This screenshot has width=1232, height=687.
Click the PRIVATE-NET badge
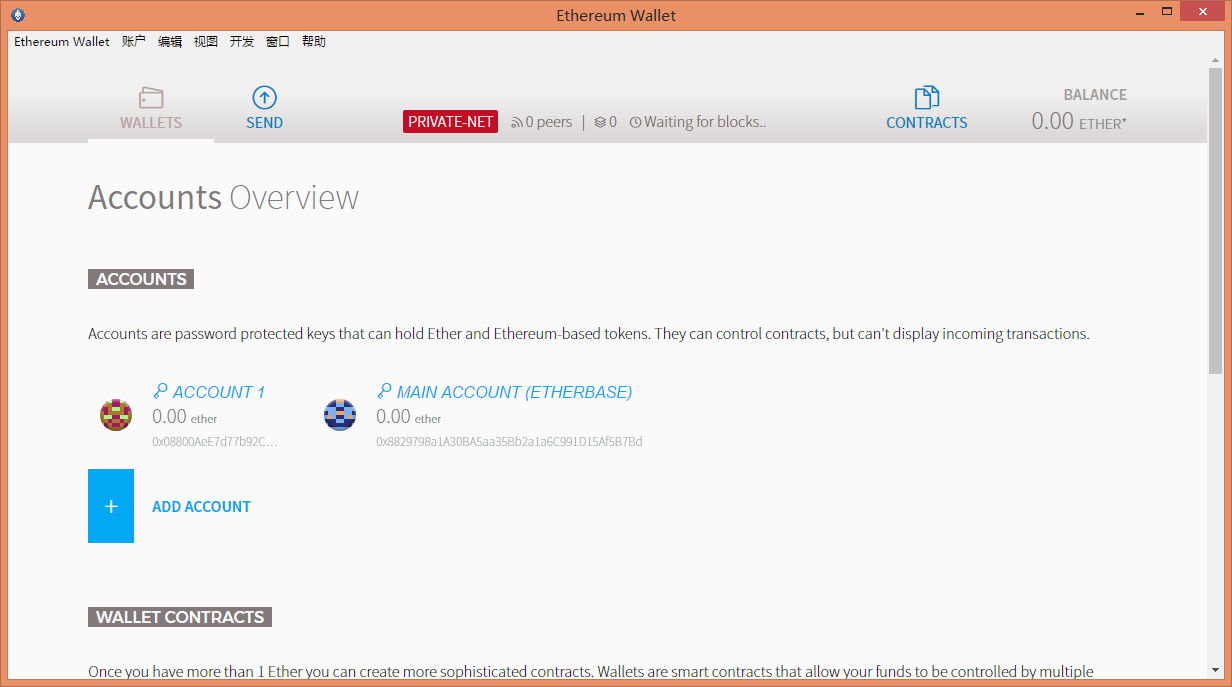click(451, 122)
